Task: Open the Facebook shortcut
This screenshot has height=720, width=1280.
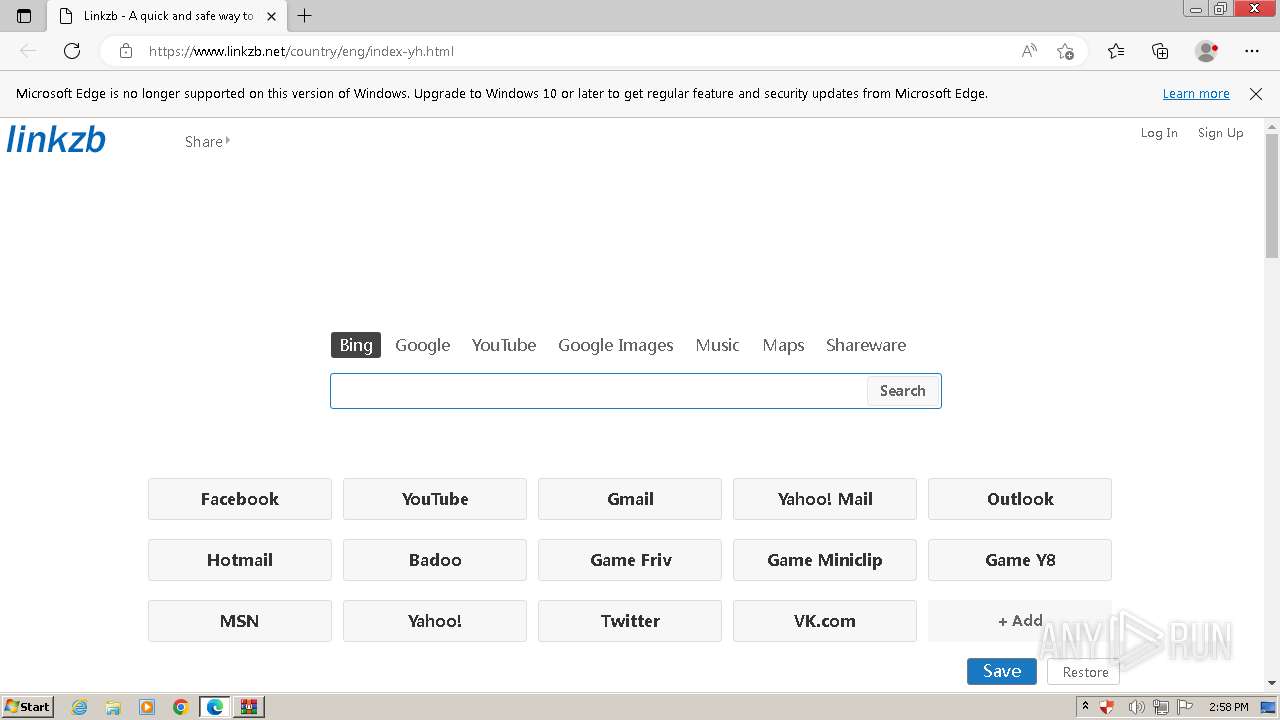Action: 240,499
